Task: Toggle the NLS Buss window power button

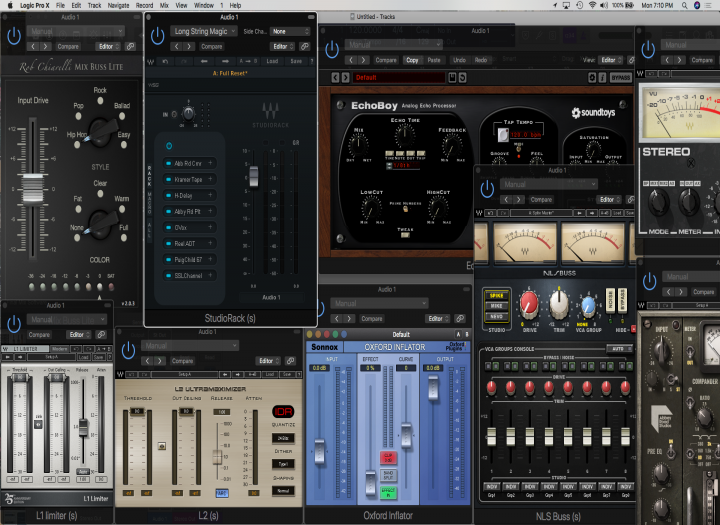Action: tap(487, 189)
